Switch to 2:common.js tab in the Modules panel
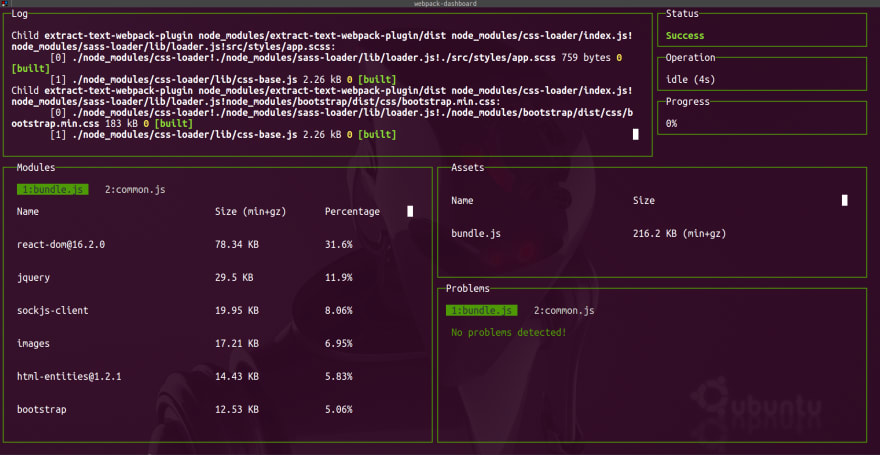Viewport: 880px width, 455px height. (135, 190)
